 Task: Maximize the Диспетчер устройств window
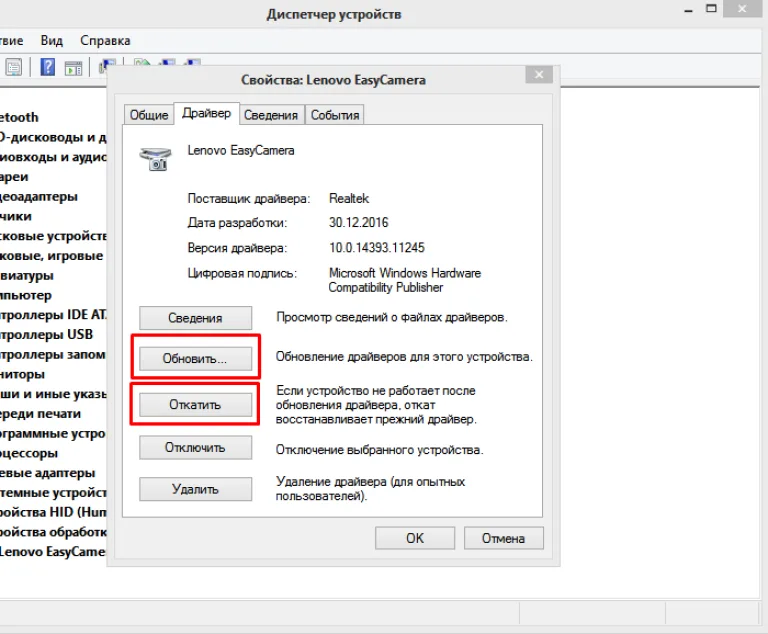pyautogui.click(x=711, y=9)
